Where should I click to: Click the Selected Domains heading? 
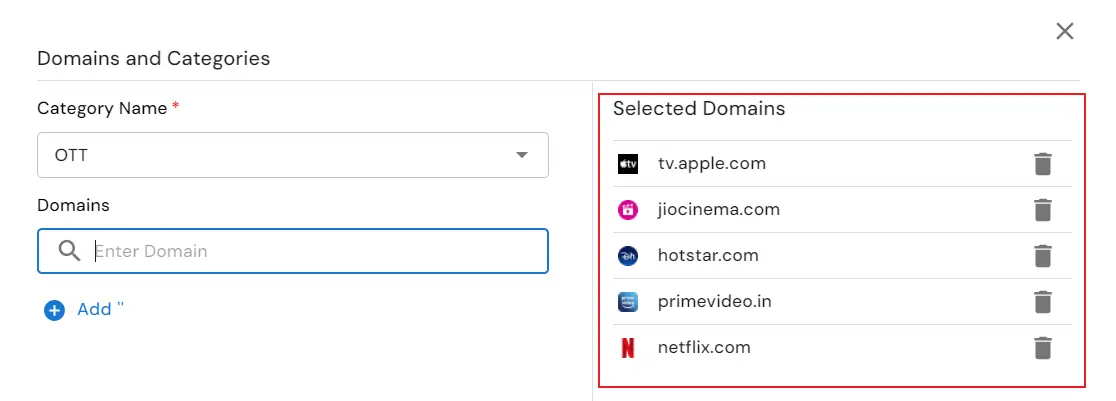[x=699, y=108]
